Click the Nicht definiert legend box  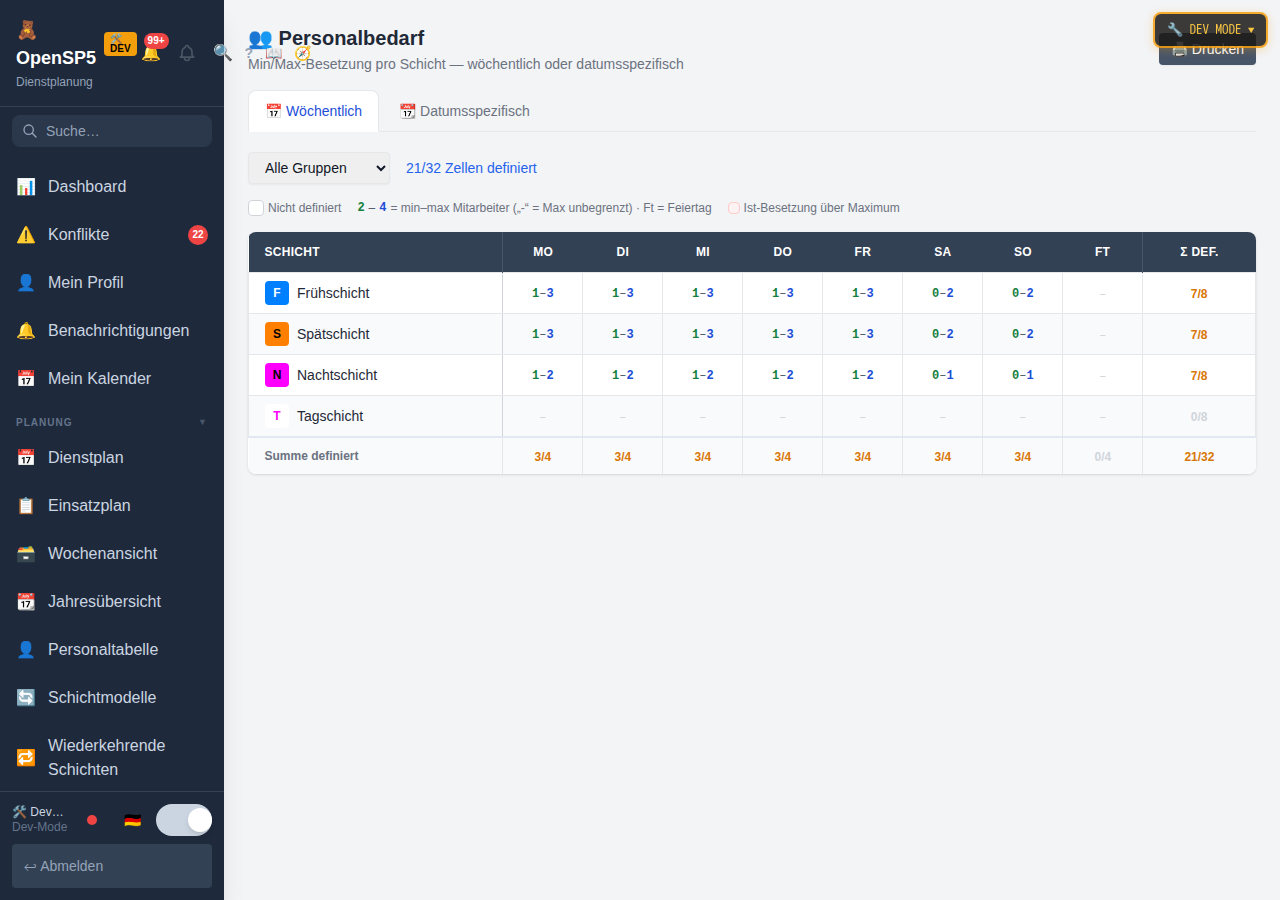pyautogui.click(x=256, y=208)
